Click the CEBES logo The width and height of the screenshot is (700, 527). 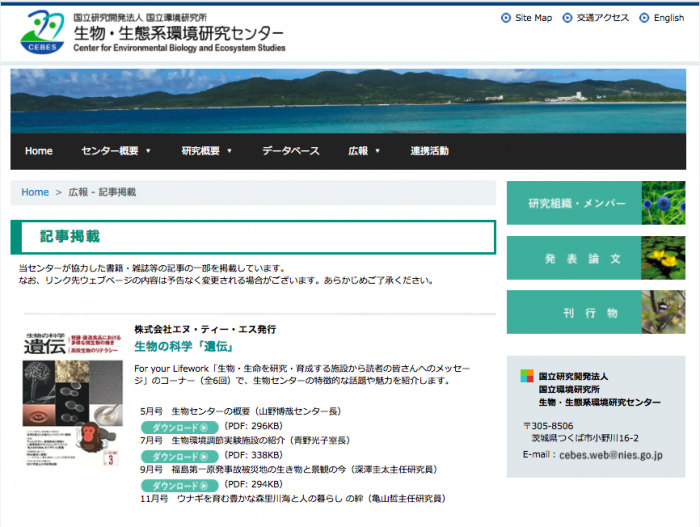(42, 32)
